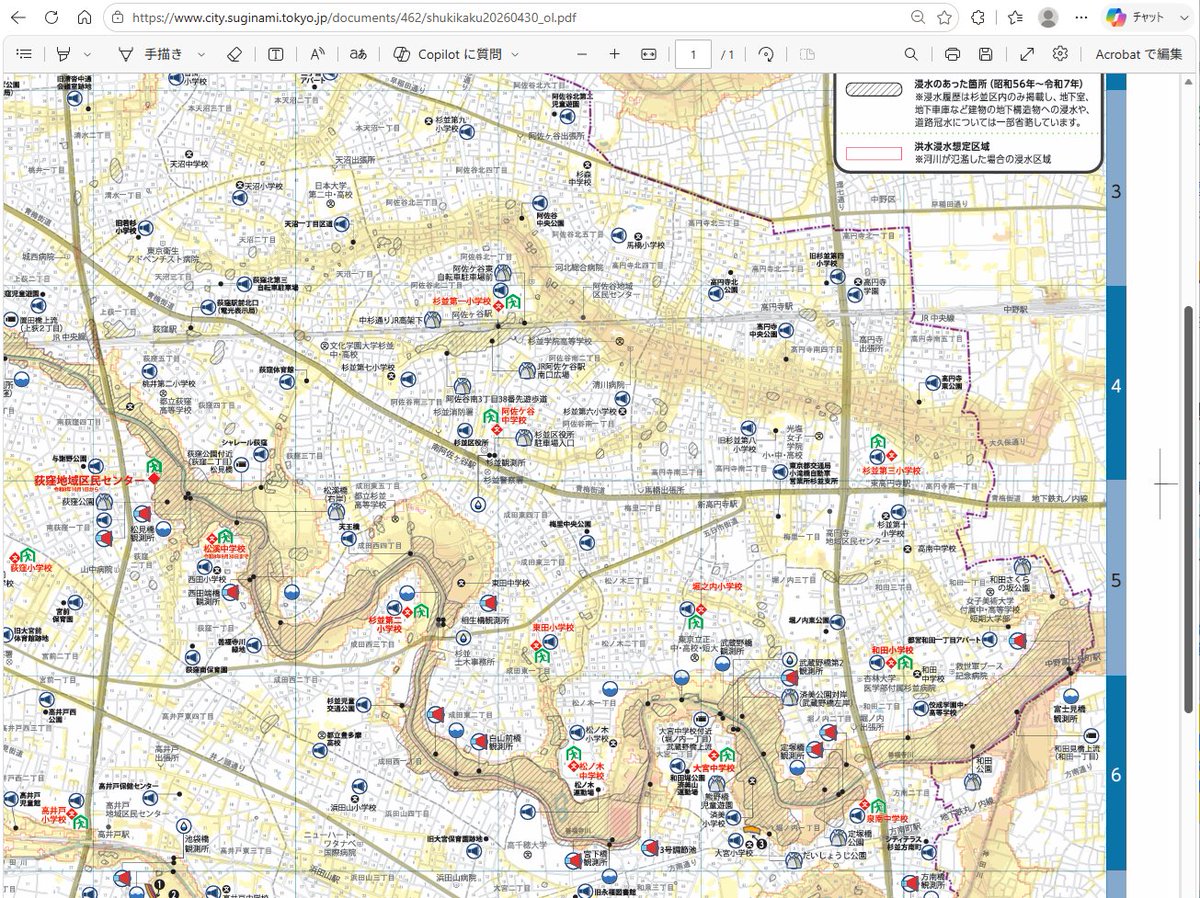Image resolution: width=1200 pixels, height=898 pixels.
Task: Click the 杉並第三小学校 label
Action: click(891, 470)
